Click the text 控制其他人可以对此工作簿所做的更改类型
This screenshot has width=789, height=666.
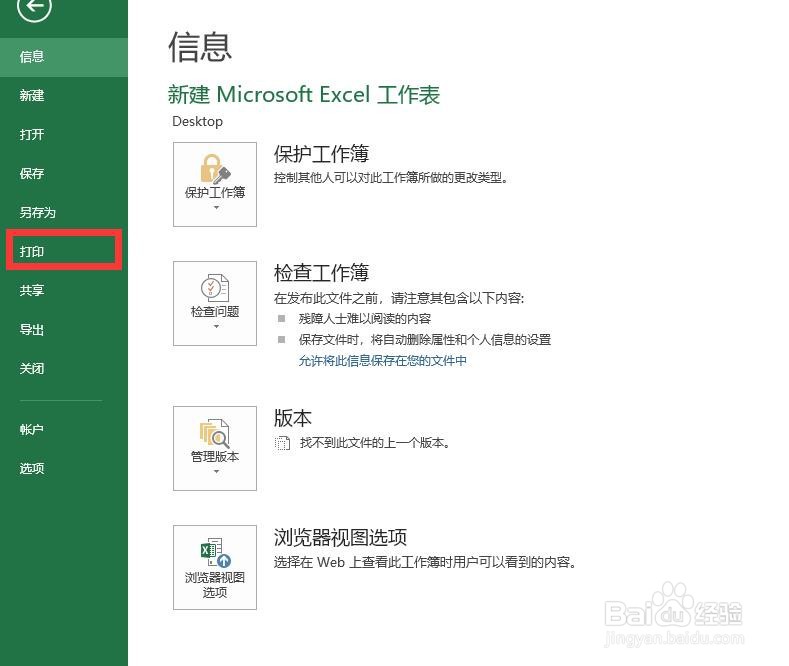(391, 178)
